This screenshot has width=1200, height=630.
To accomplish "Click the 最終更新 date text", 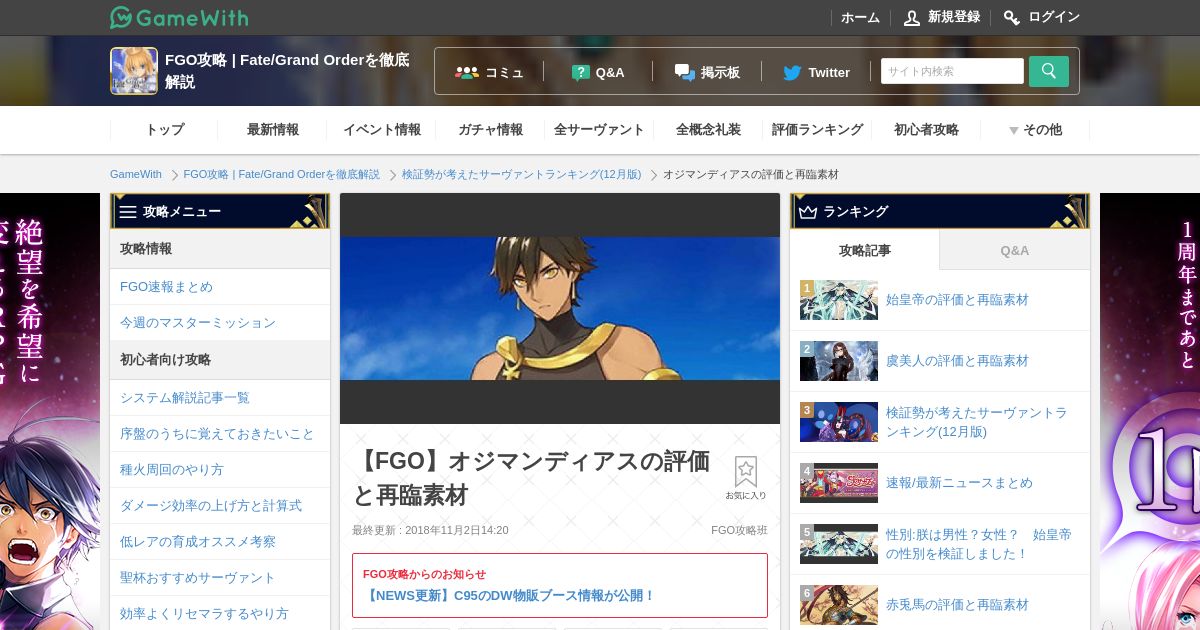I will coord(430,530).
